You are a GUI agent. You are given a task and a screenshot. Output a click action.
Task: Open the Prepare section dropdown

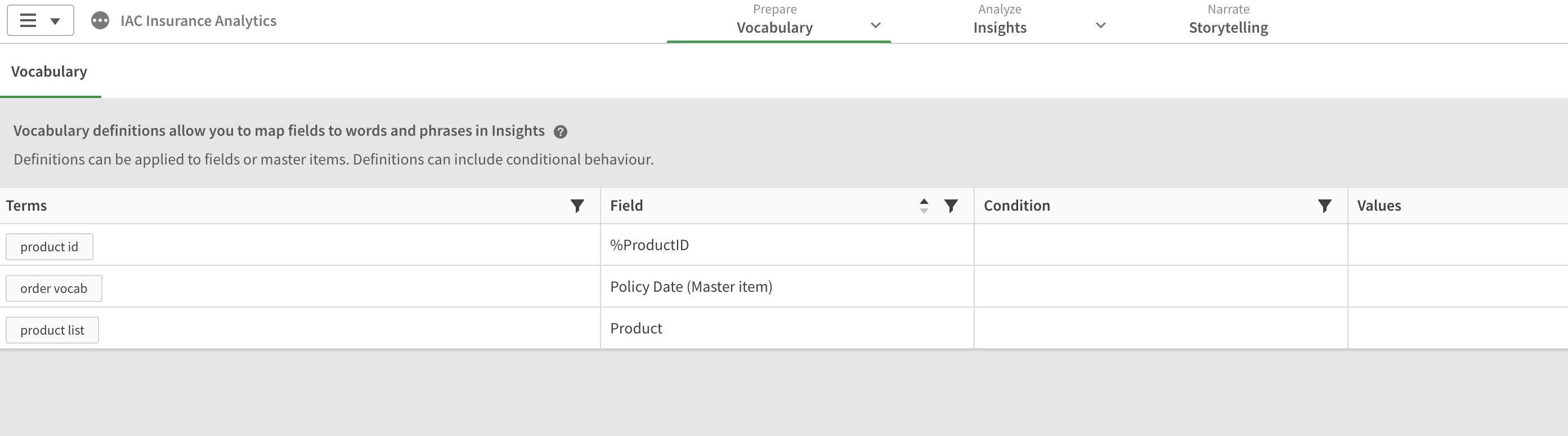click(875, 26)
